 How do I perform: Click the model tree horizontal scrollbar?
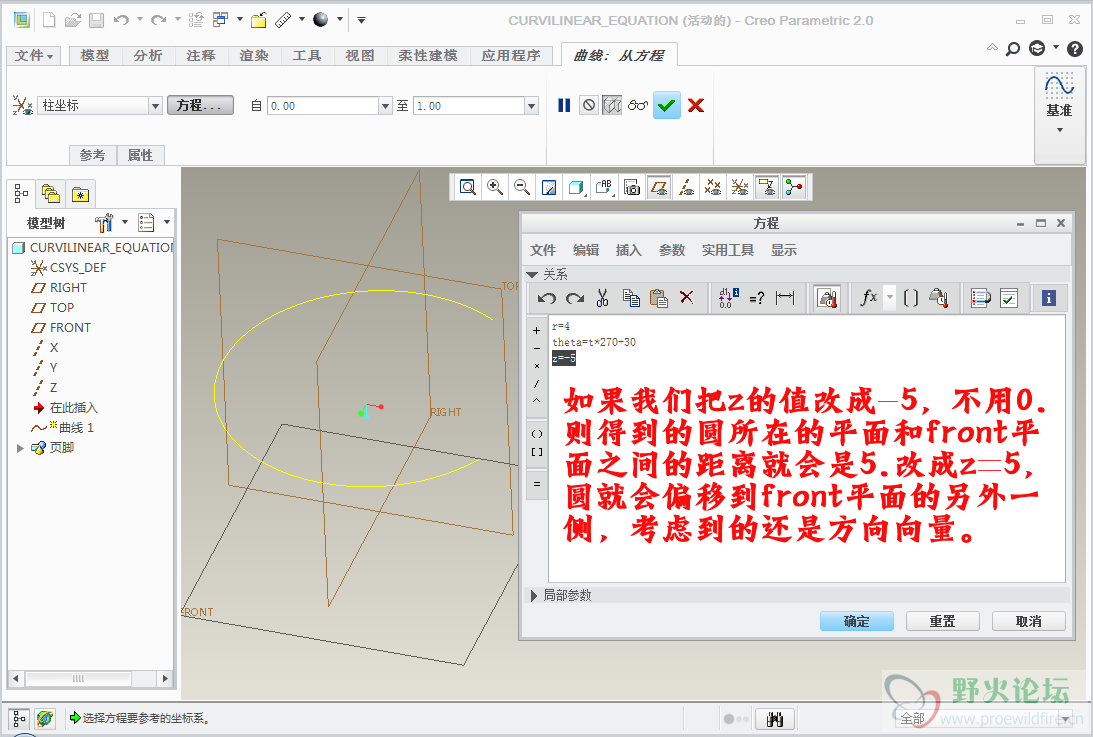tap(78, 678)
